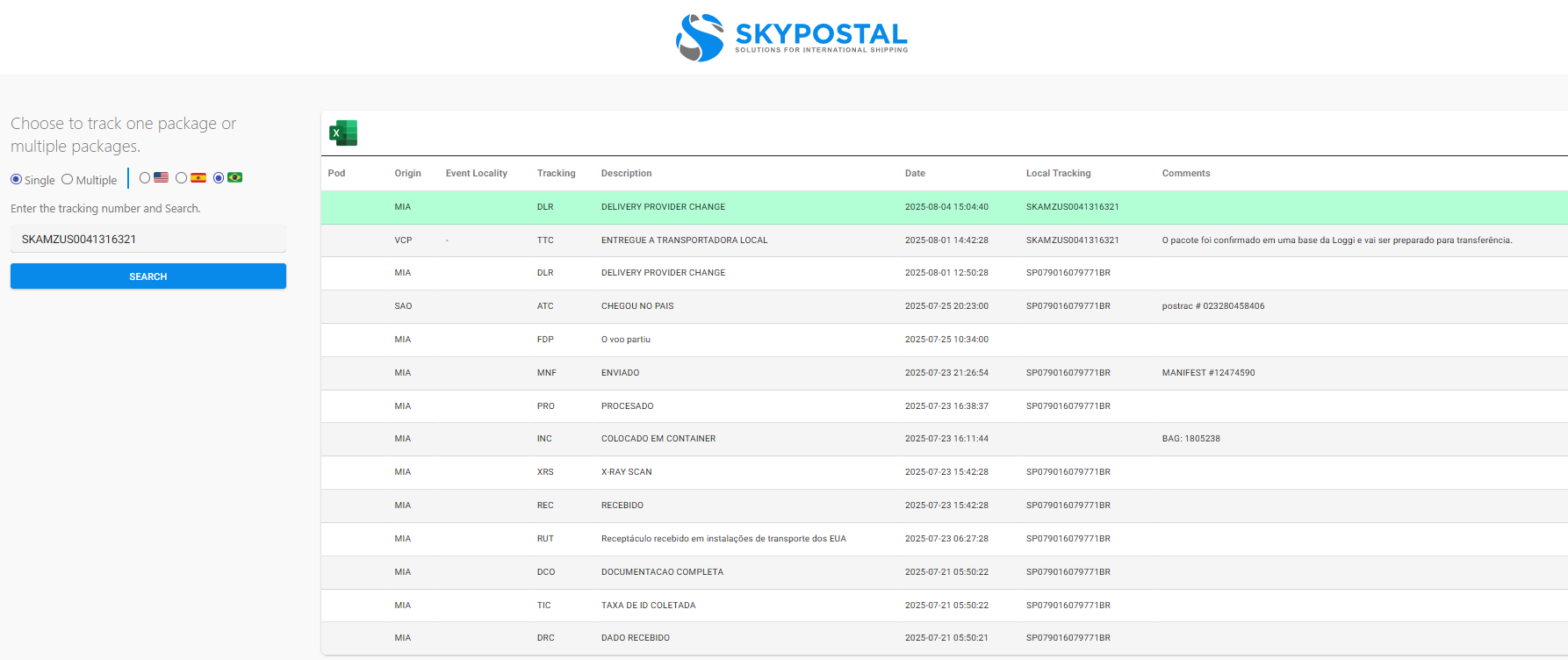Click COLOCADO EM CONTAINER description
This screenshot has width=1568, height=660.
coord(658,439)
